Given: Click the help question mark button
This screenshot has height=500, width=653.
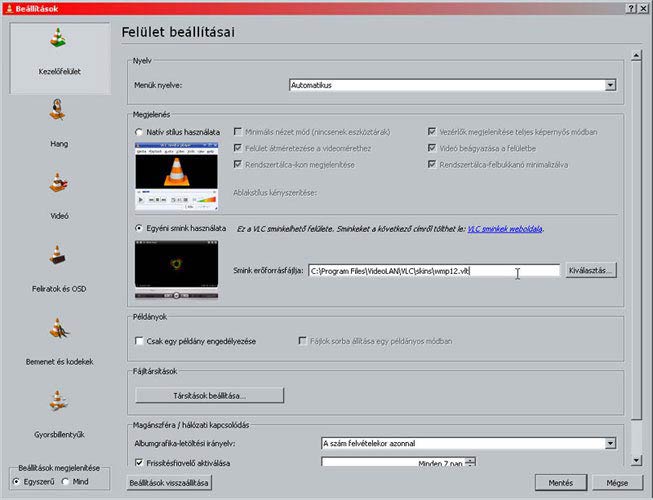Looking at the screenshot, I should (632, 9).
